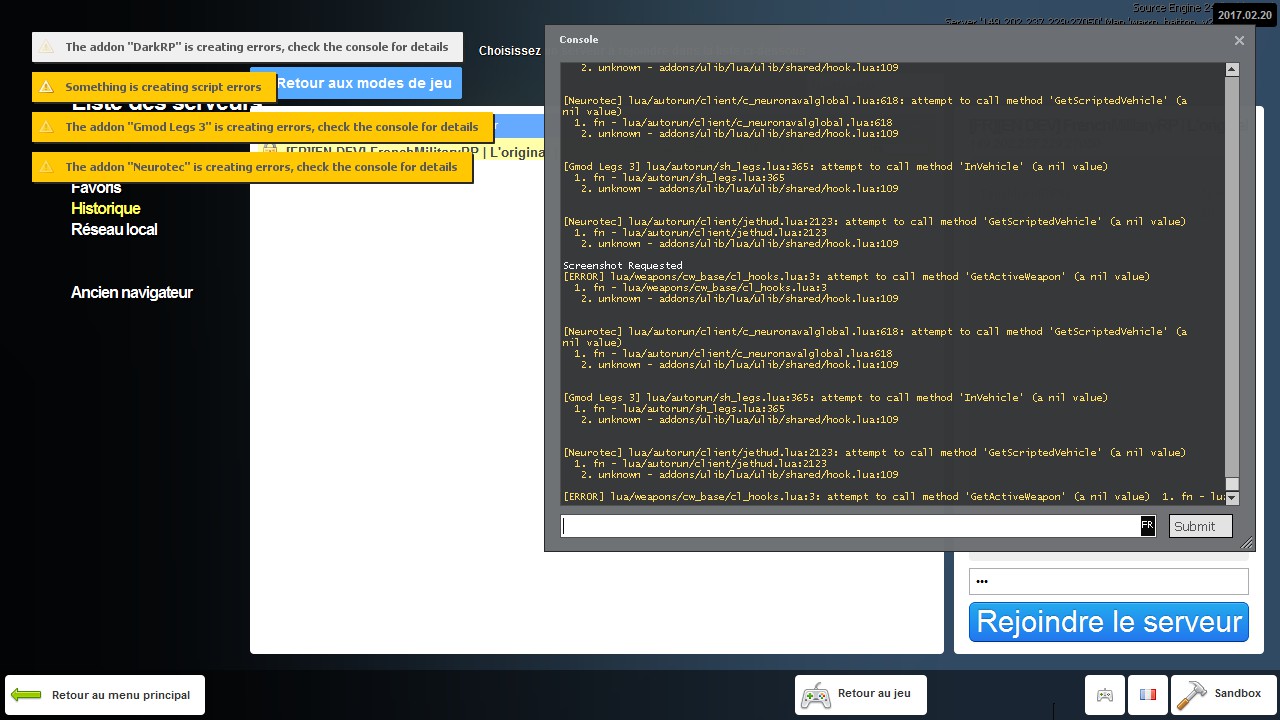Click console scrollbar down arrow
1280x720 pixels.
tap(1232, 498)
